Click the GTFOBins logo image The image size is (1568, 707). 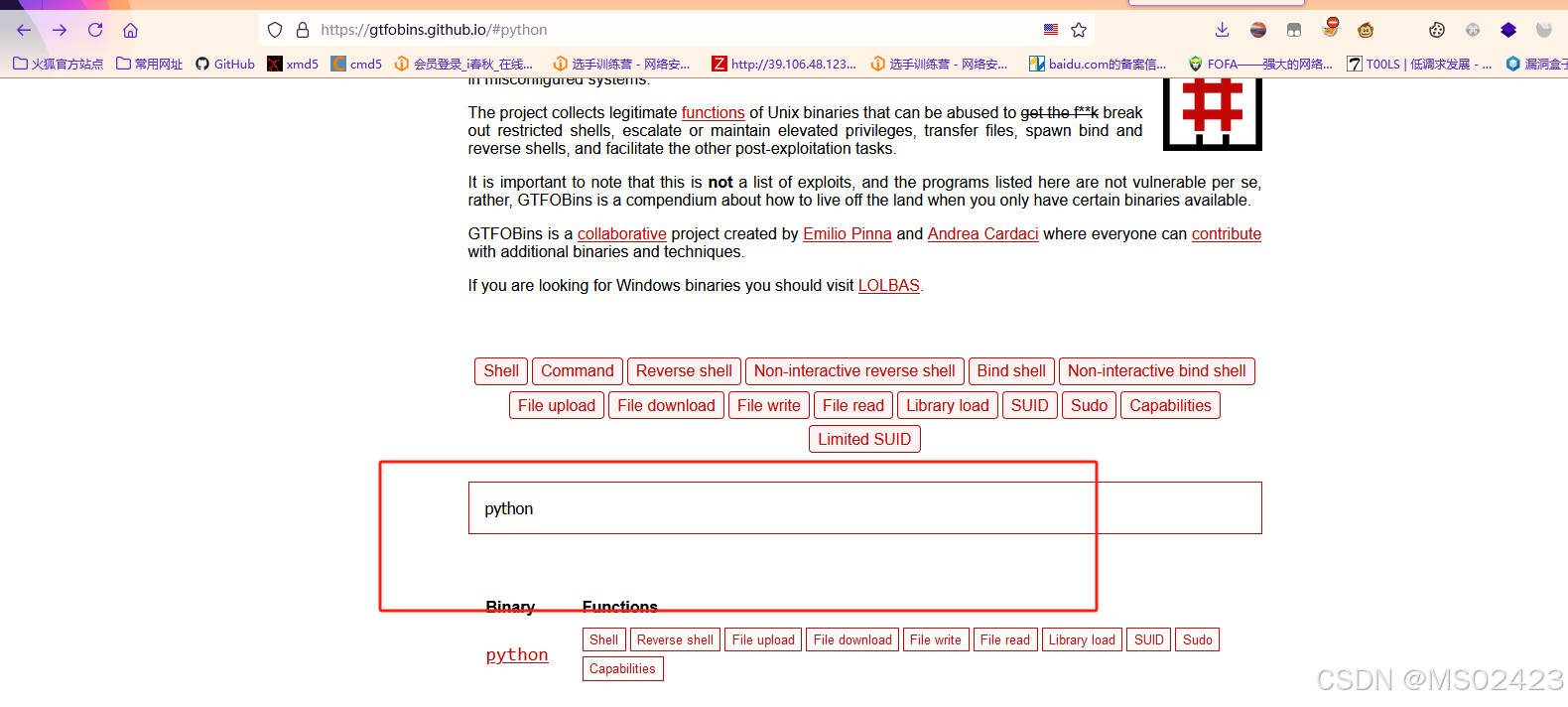coord(1212,113)
